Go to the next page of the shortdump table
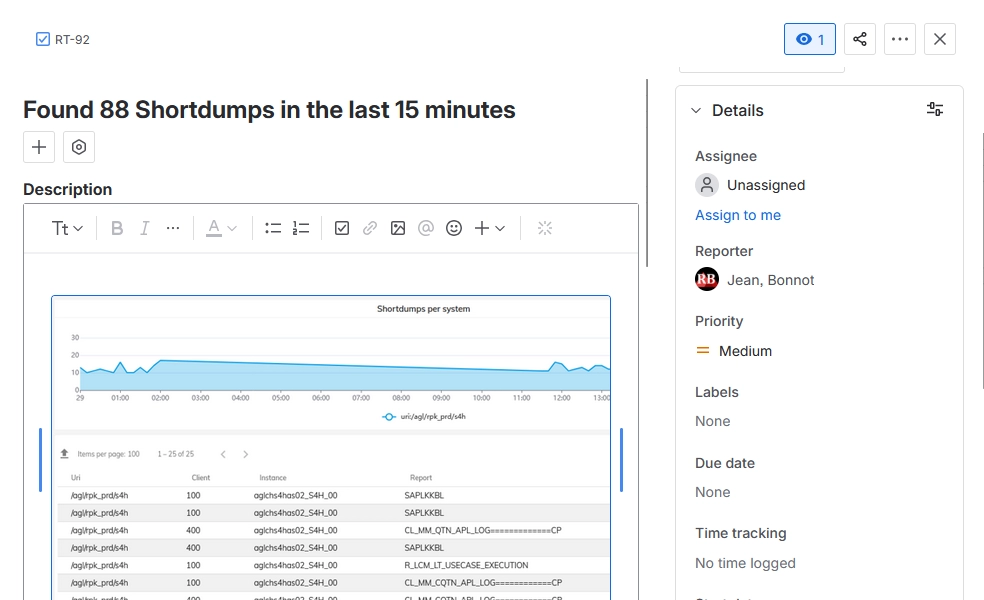The image size is (984, 600). pos(245,453)
